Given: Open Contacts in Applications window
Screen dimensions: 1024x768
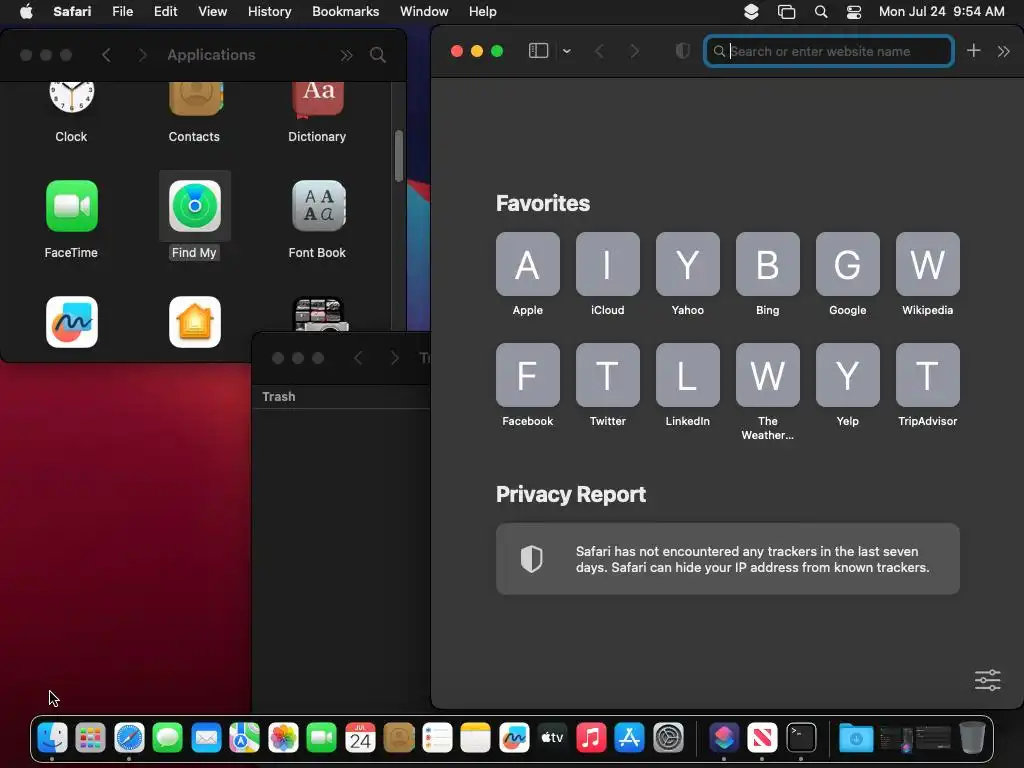Looking at the screenshot, I should tap(195, 97).
